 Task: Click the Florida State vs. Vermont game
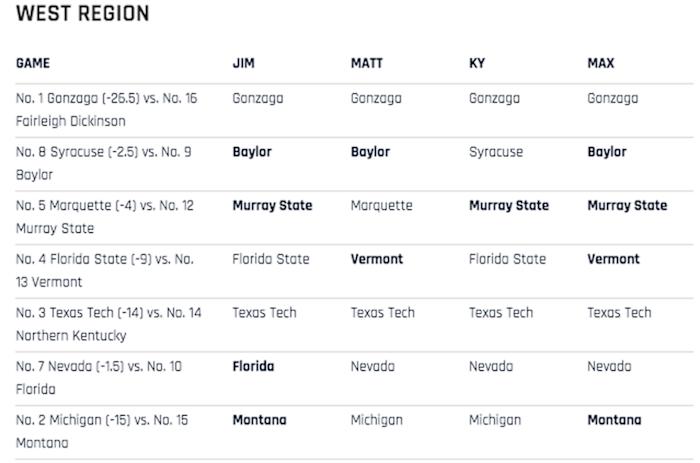[104, 270]
